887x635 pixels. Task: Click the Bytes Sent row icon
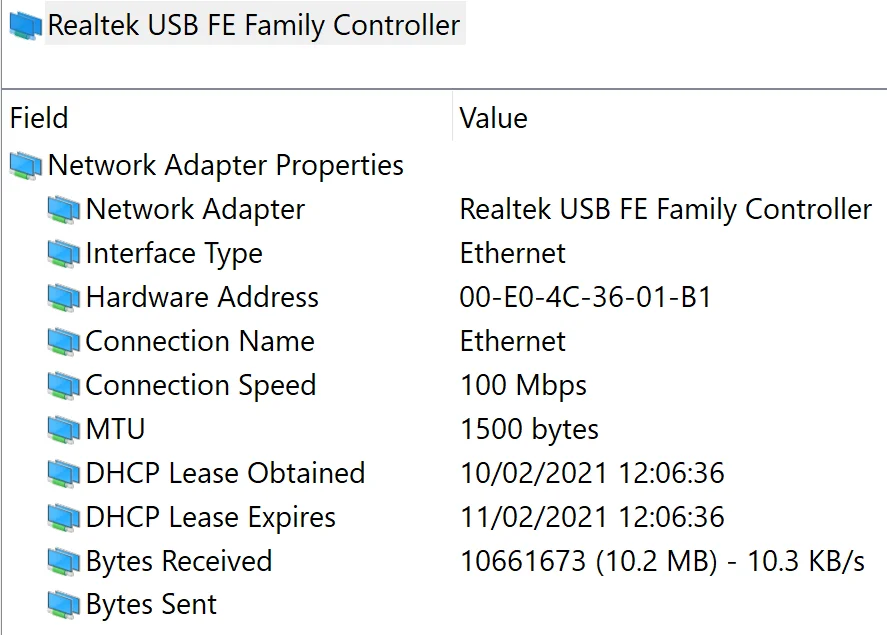(x=63, y=605)
